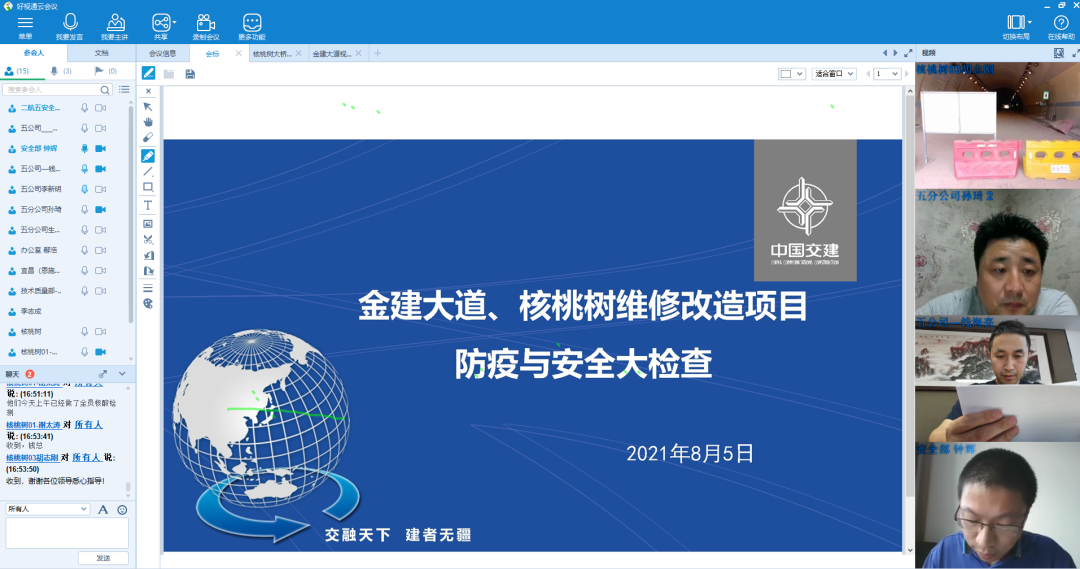
Task: Open the color palette tool
Action: point(147,304)
